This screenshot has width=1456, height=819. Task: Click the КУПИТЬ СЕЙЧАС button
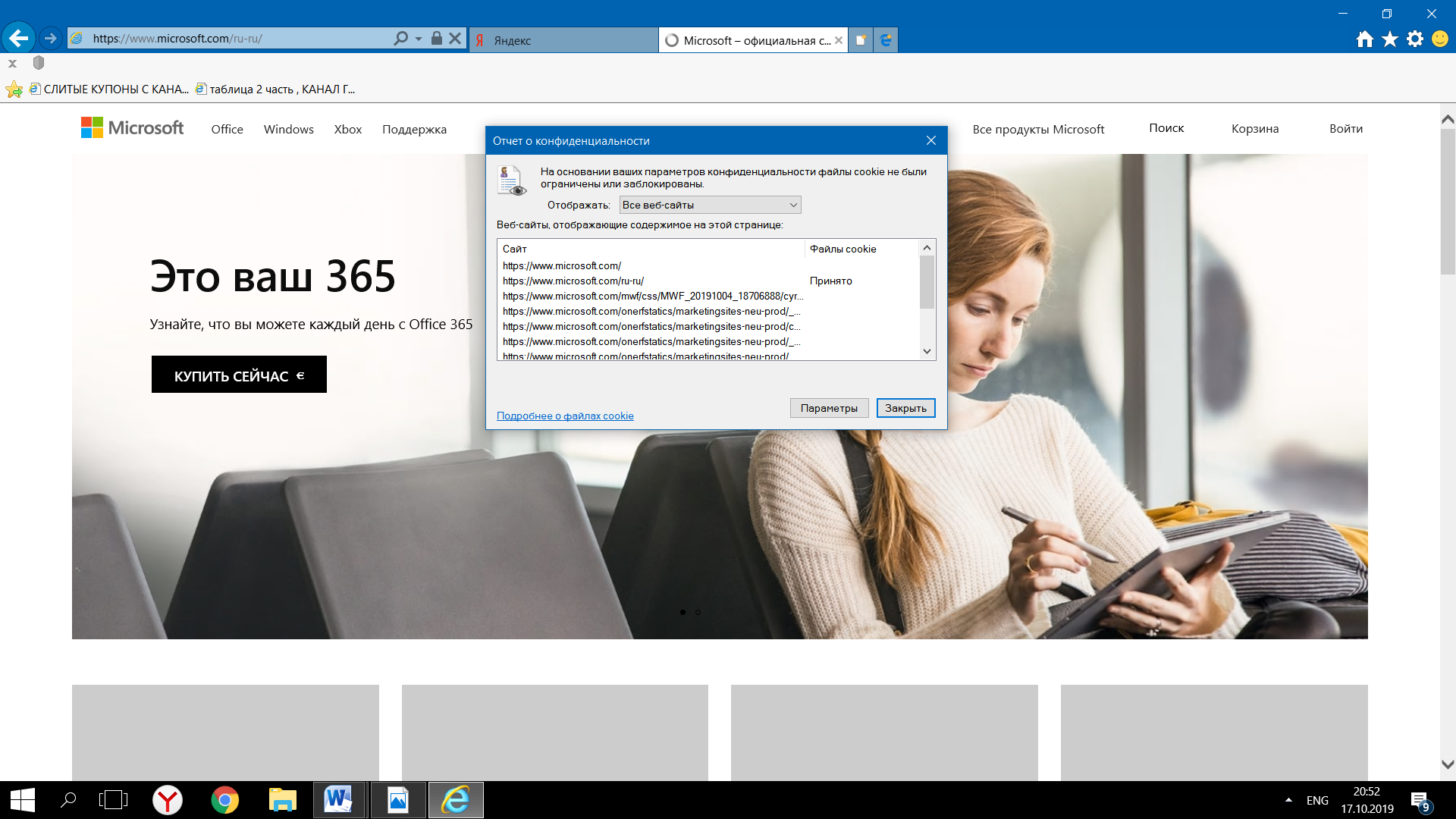pyautogui.click(x=239, y=375)
